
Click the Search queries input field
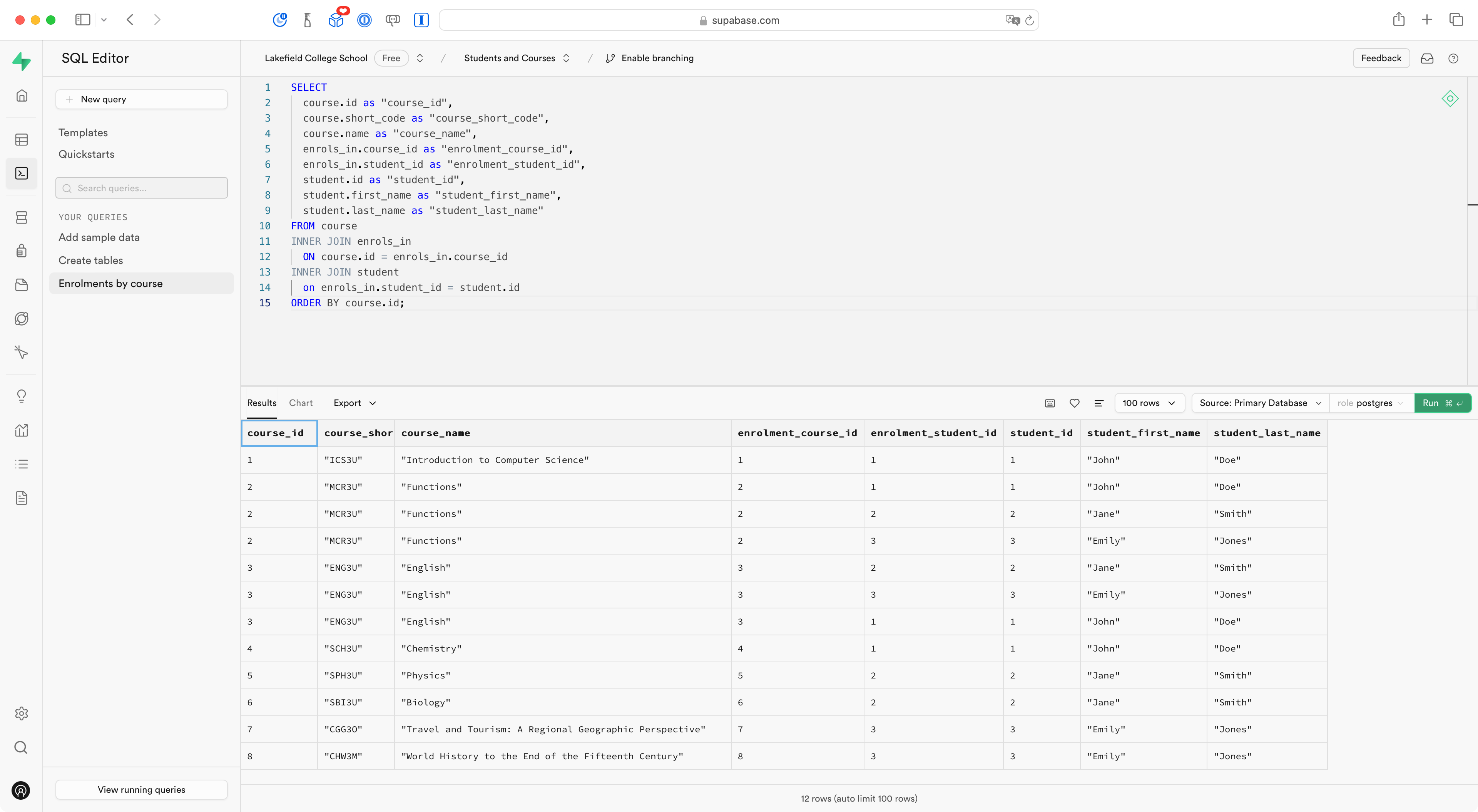141,188
